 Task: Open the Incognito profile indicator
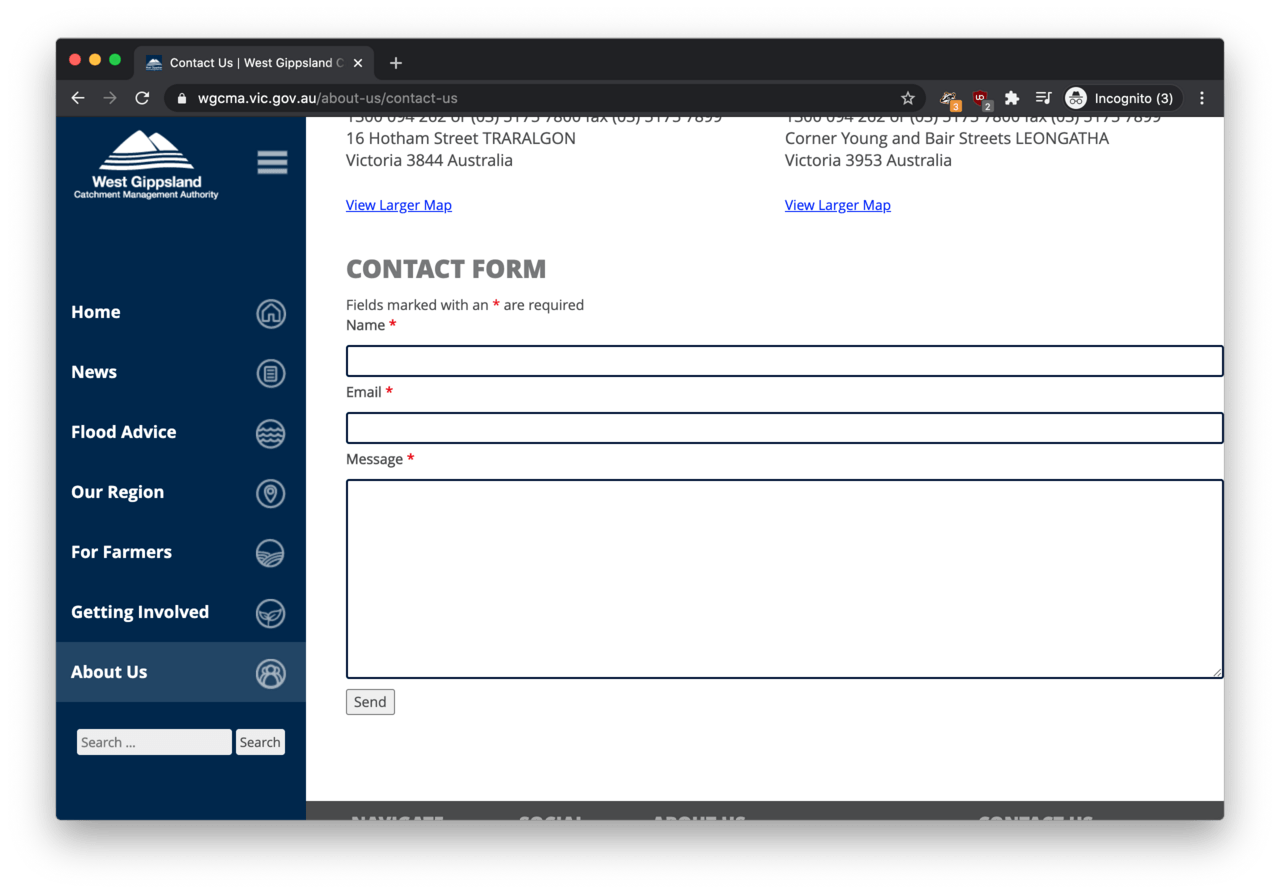pos(1122,98)
